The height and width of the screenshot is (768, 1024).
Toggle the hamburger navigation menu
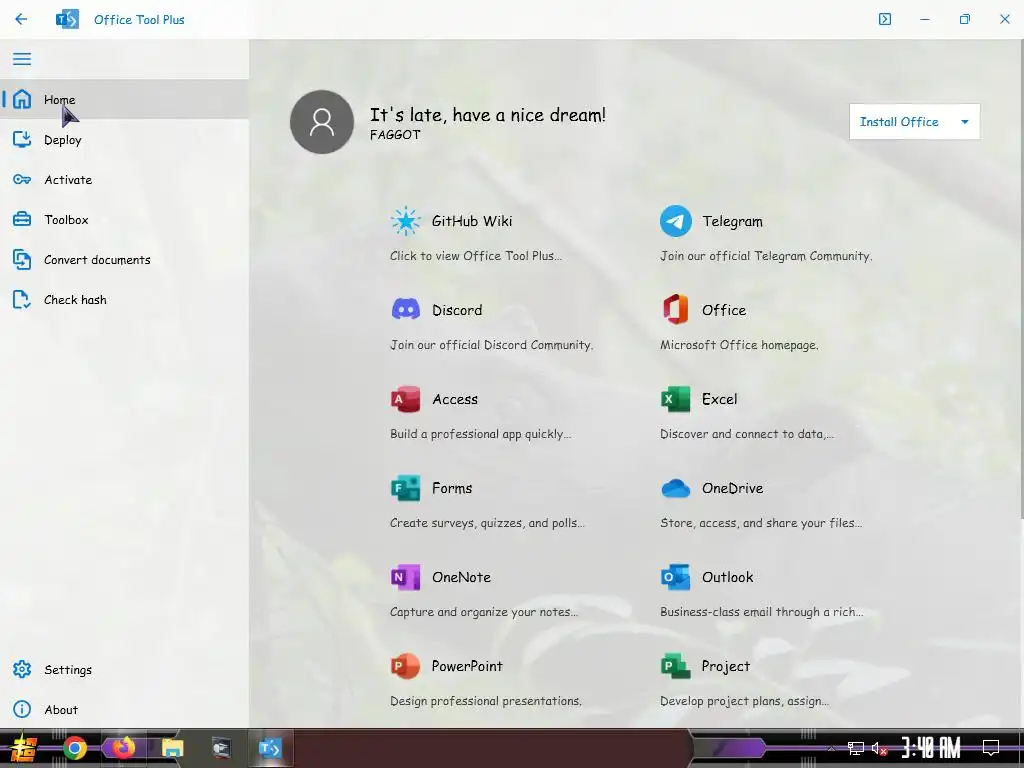pos(22,59)
